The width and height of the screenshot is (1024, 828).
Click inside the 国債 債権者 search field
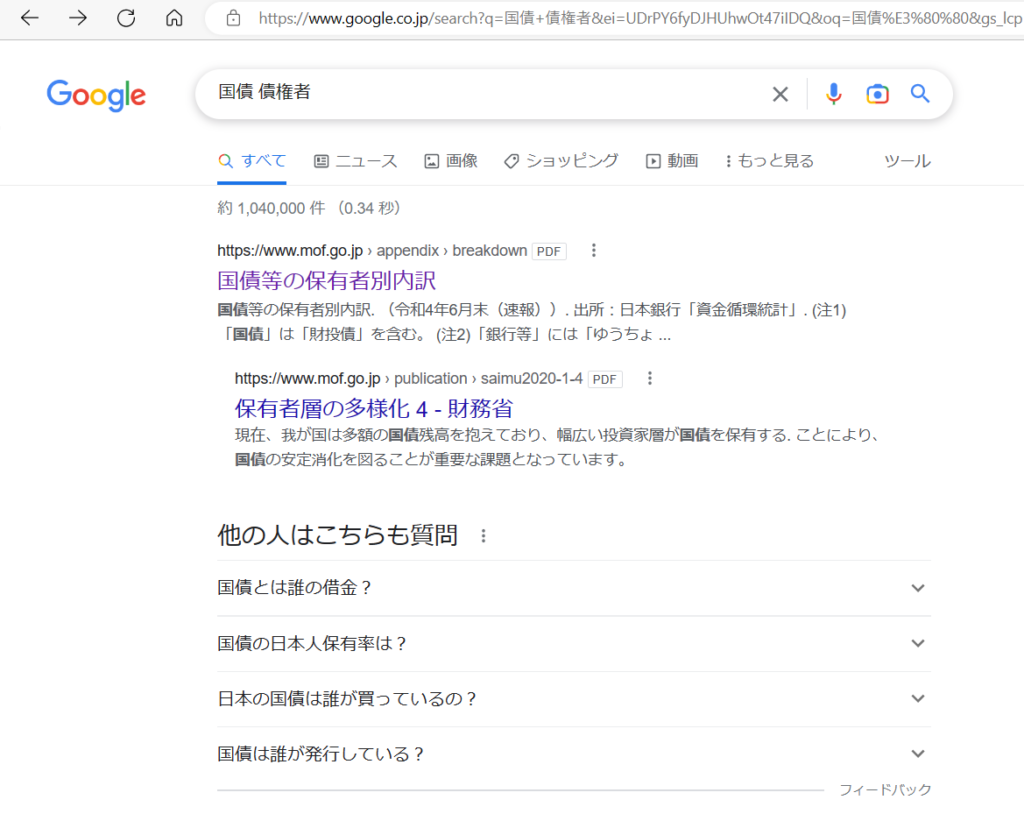click(480, 93)
